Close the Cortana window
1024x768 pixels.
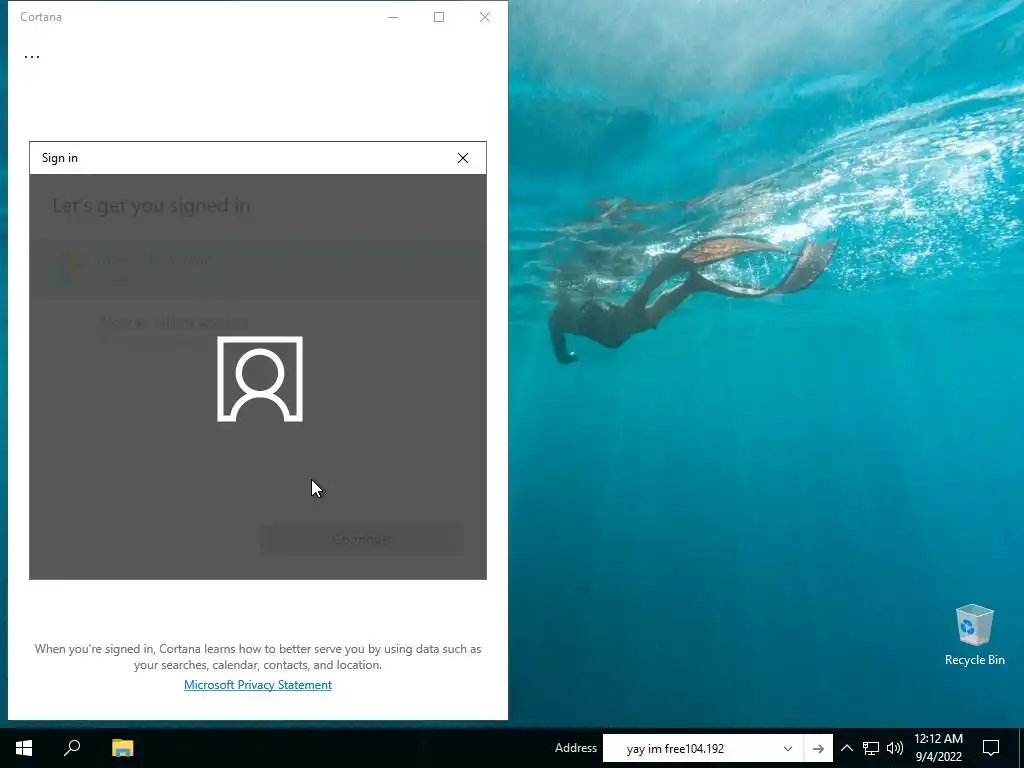tap(485, 17)
